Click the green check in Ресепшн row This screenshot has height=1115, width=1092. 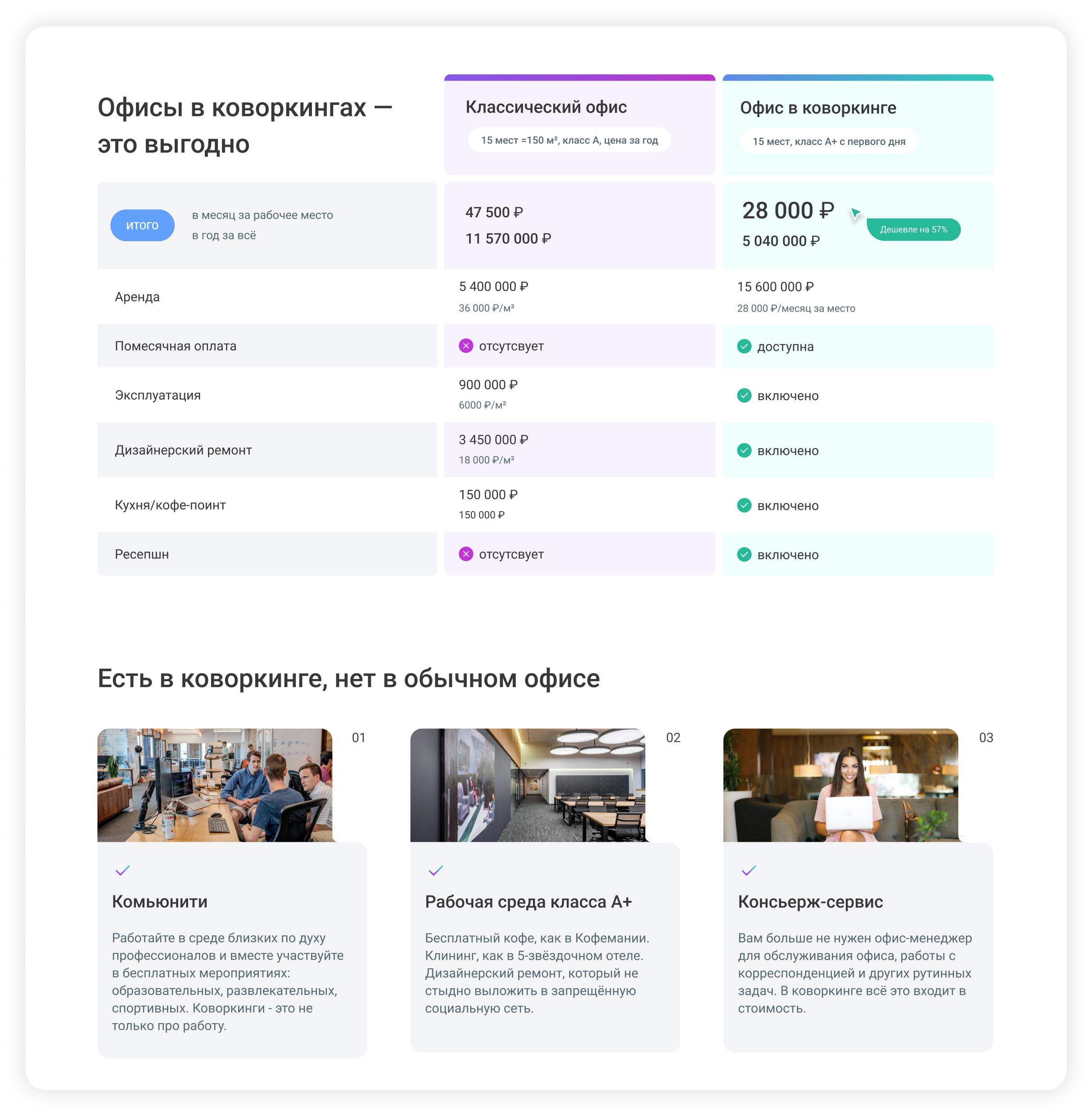(x=744, y=554)
